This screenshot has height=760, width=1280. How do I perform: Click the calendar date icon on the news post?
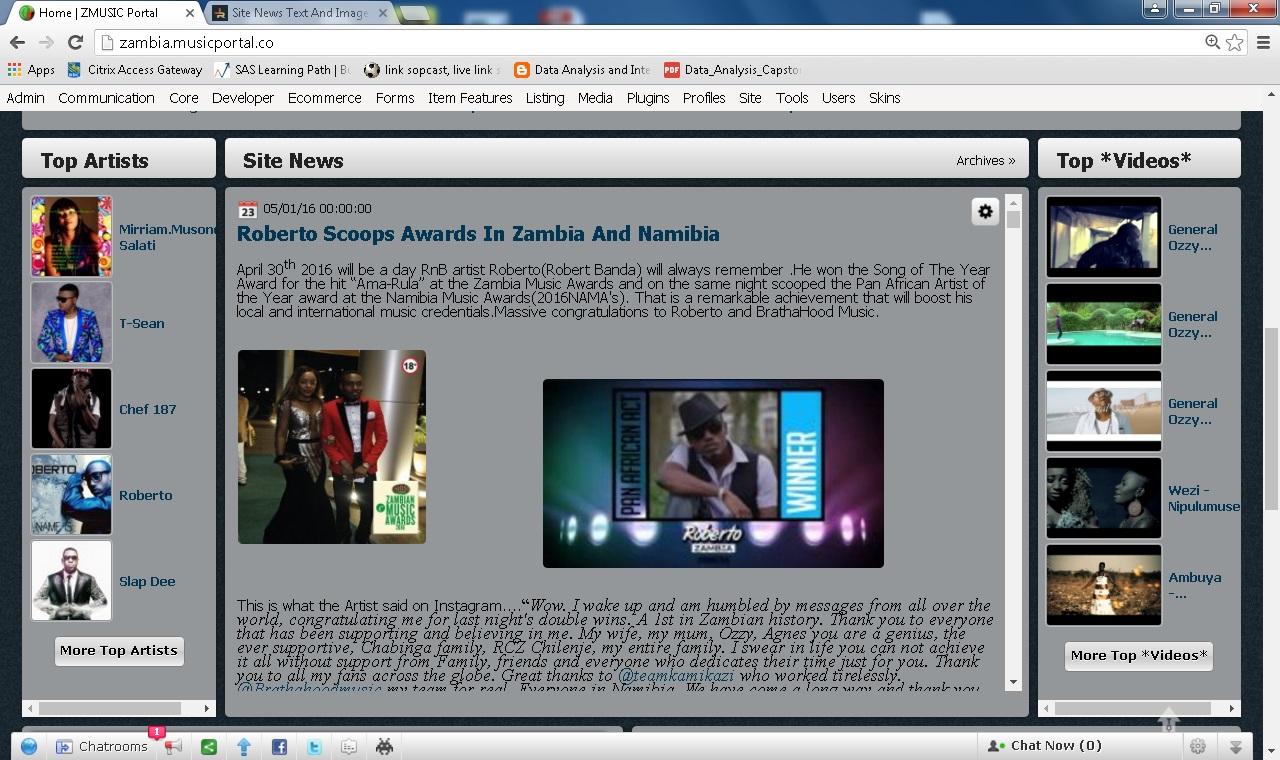[x=247, y=209]
